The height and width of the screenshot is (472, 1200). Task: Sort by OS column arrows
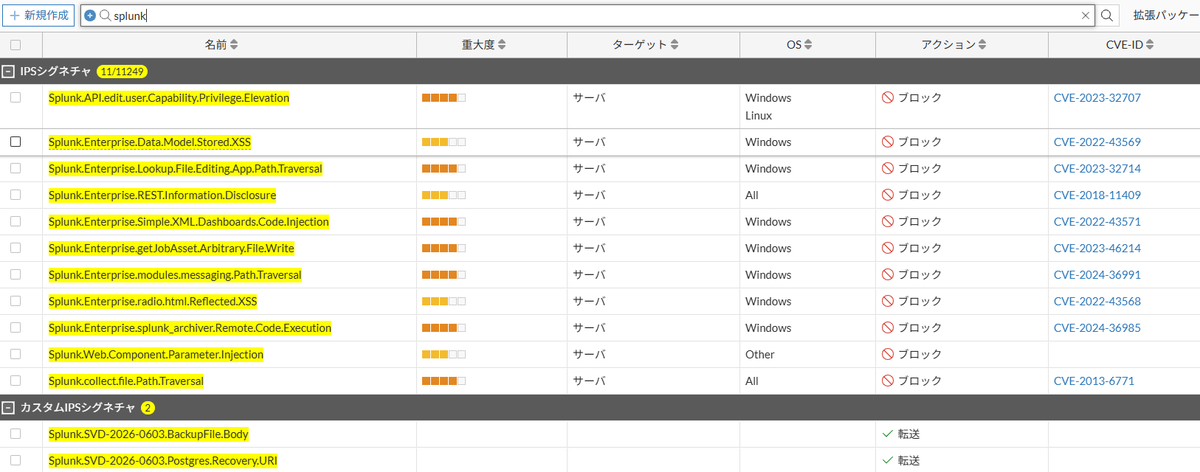[807, 45]
